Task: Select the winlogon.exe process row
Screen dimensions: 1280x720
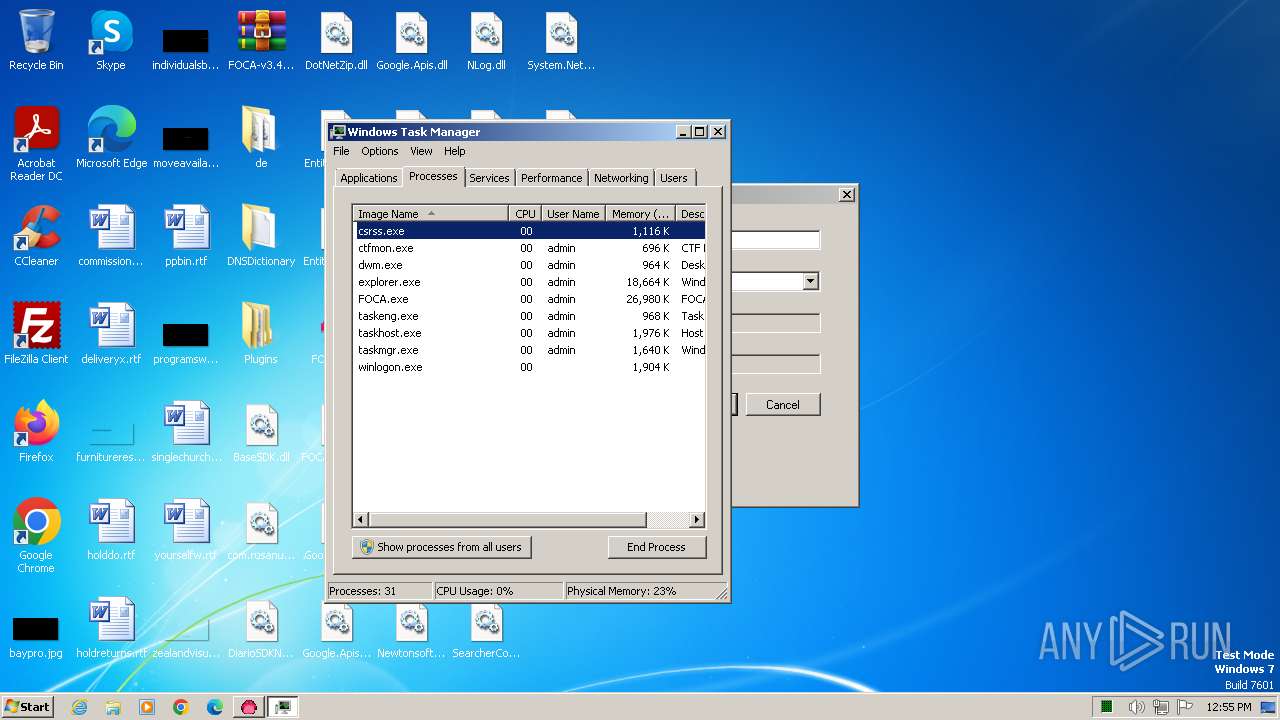Action: tap(530, 367)
